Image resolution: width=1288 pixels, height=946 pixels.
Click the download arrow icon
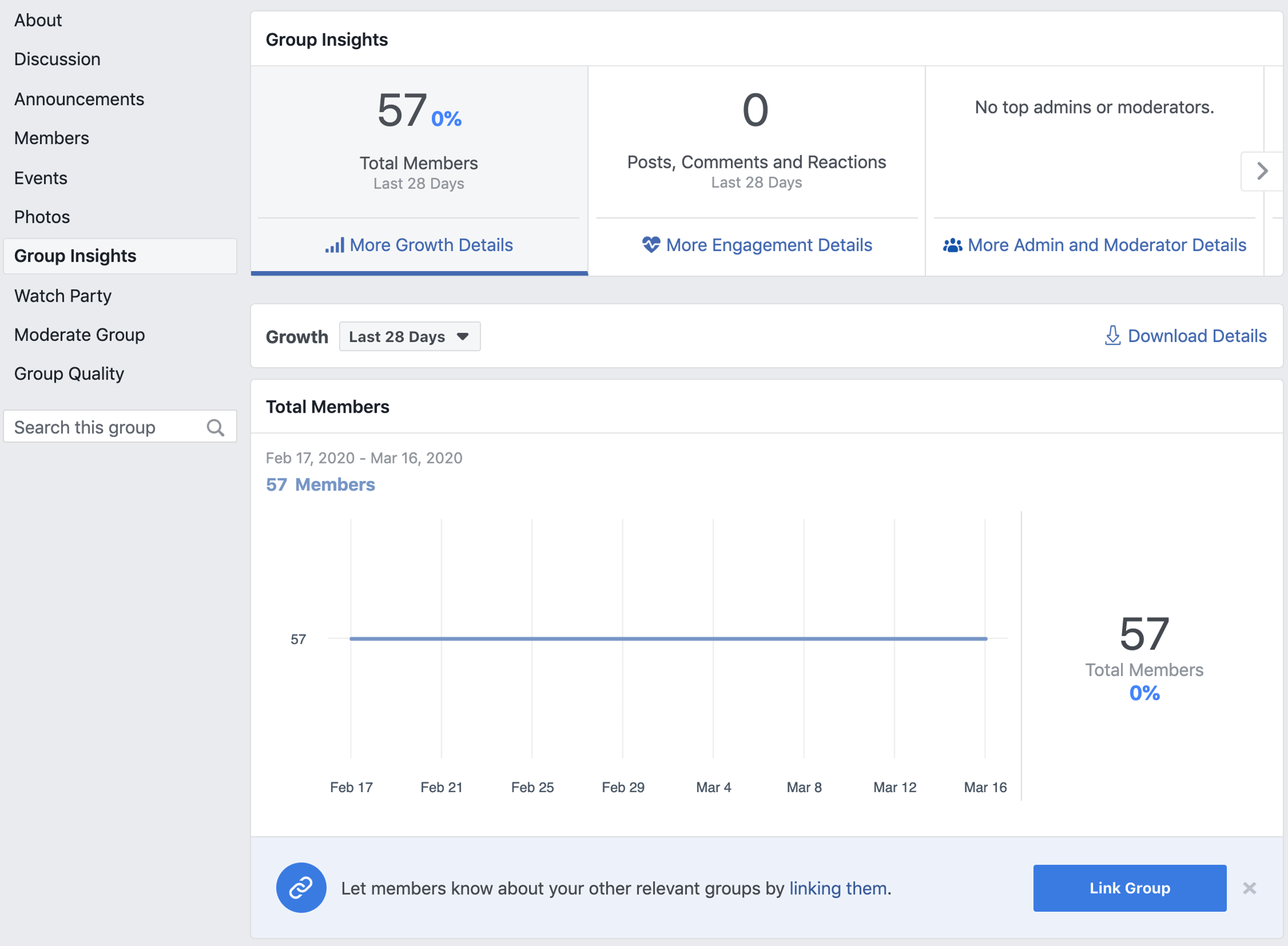(x=1112, y=336)
